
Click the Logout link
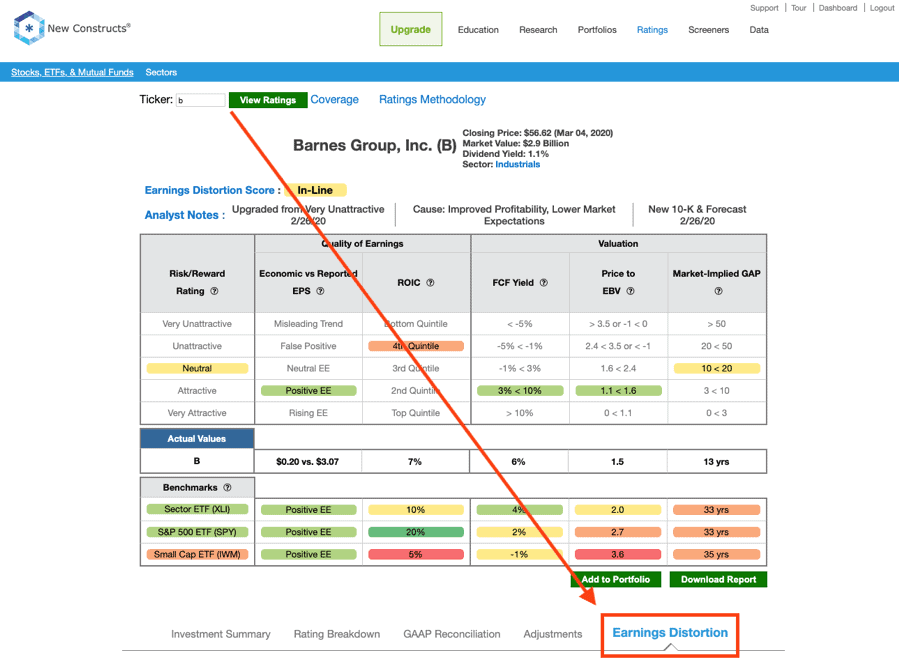[882, 8]
